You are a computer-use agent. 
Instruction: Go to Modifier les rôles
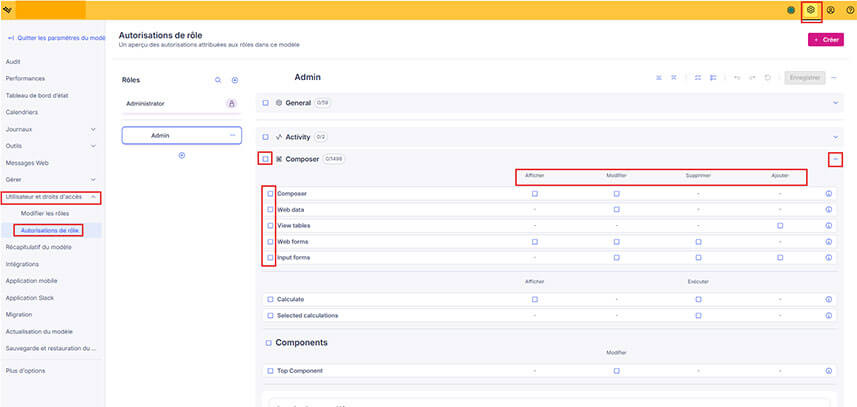point(45,214)
